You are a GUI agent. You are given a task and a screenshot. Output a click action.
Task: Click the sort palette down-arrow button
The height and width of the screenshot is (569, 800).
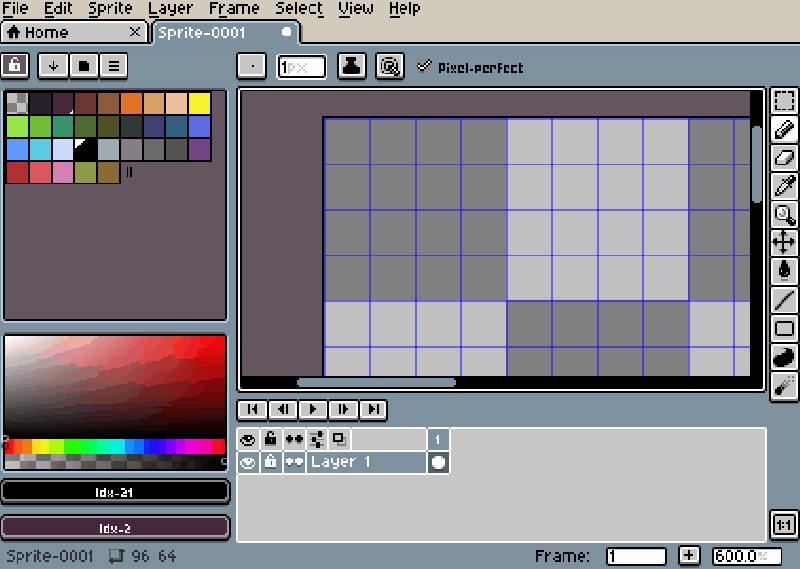(53, 66)
